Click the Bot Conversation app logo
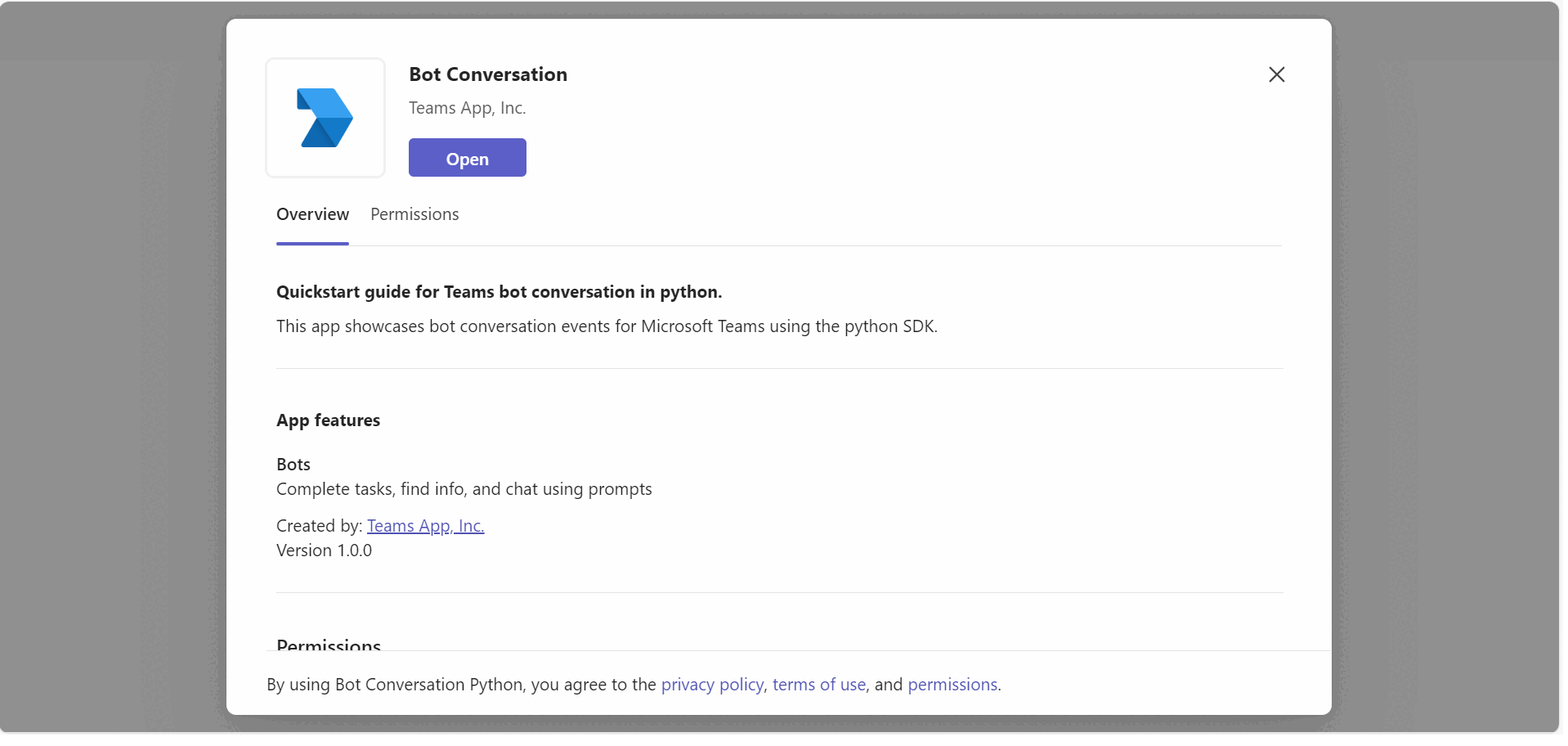 pyautogui.click(x=325, y=118)
